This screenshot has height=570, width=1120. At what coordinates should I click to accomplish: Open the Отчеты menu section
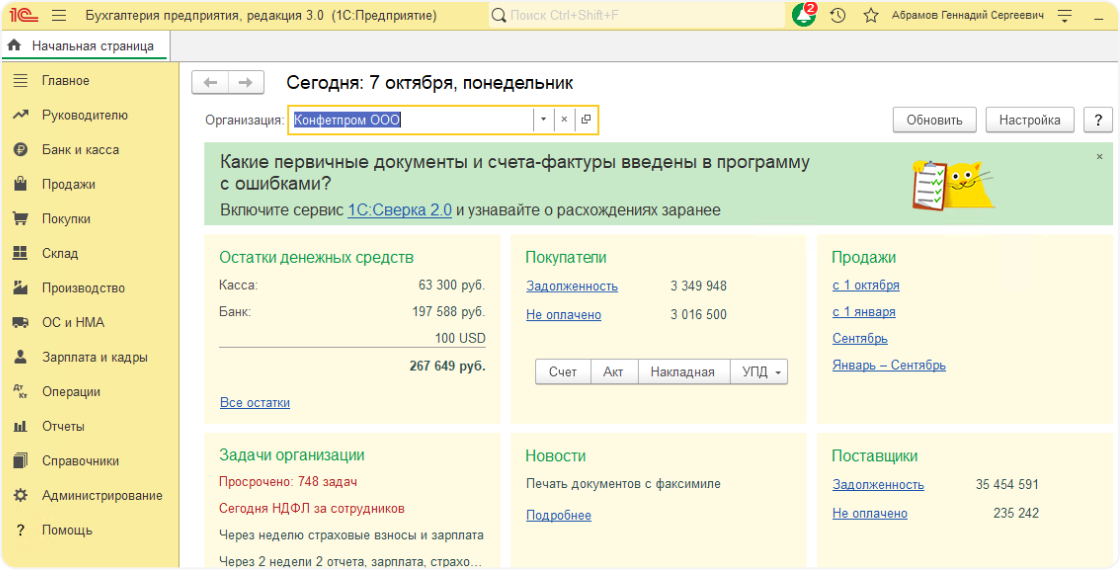[x=64, y=426]
